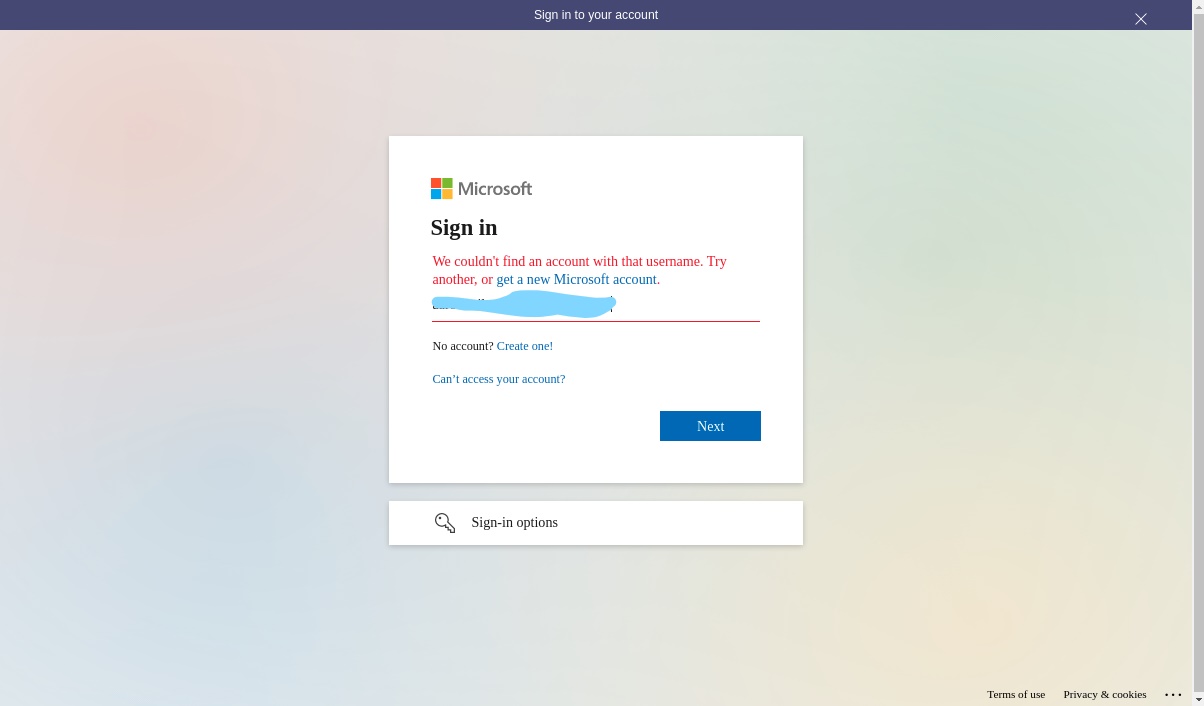
Task: Focus the username email input field
Action: [x=596, y=305]
